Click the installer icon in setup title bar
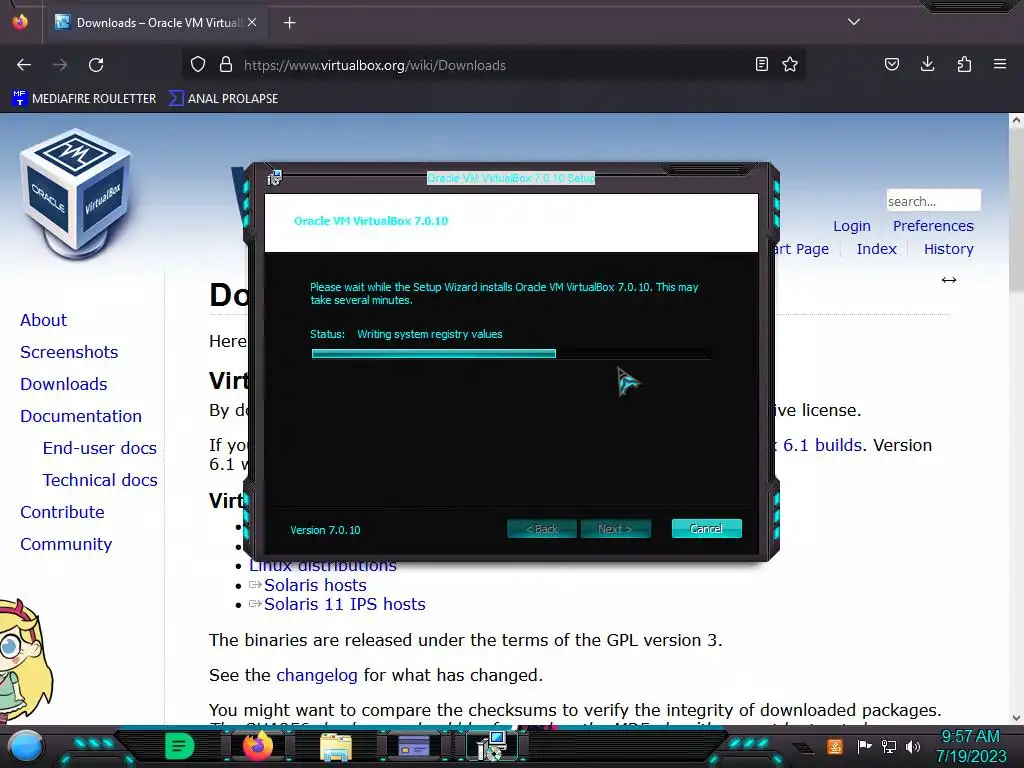This screenshot has width=1024, height=768. [274, 178]
